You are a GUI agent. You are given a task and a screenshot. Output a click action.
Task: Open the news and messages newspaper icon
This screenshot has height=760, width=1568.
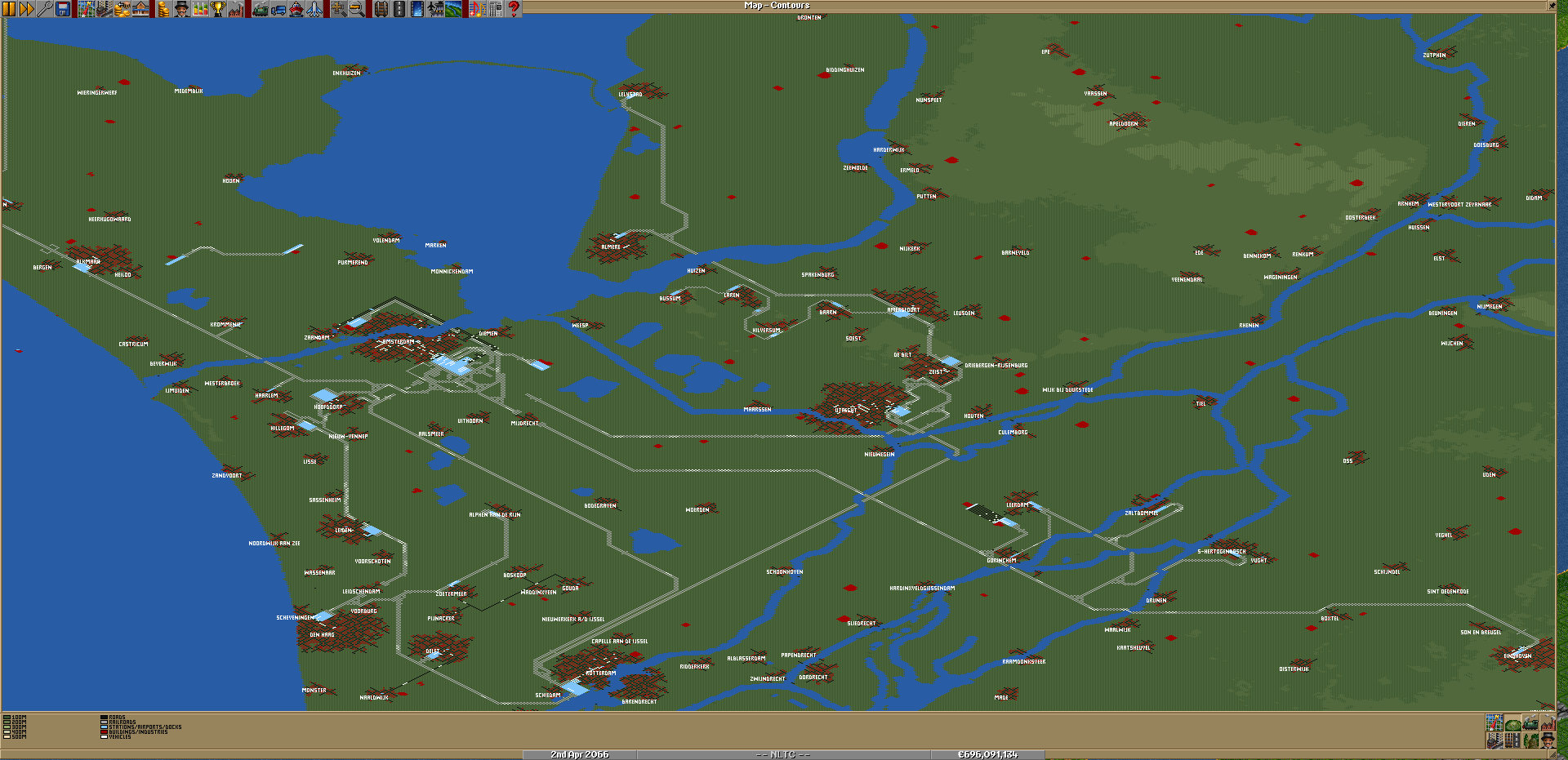(496, 9)
